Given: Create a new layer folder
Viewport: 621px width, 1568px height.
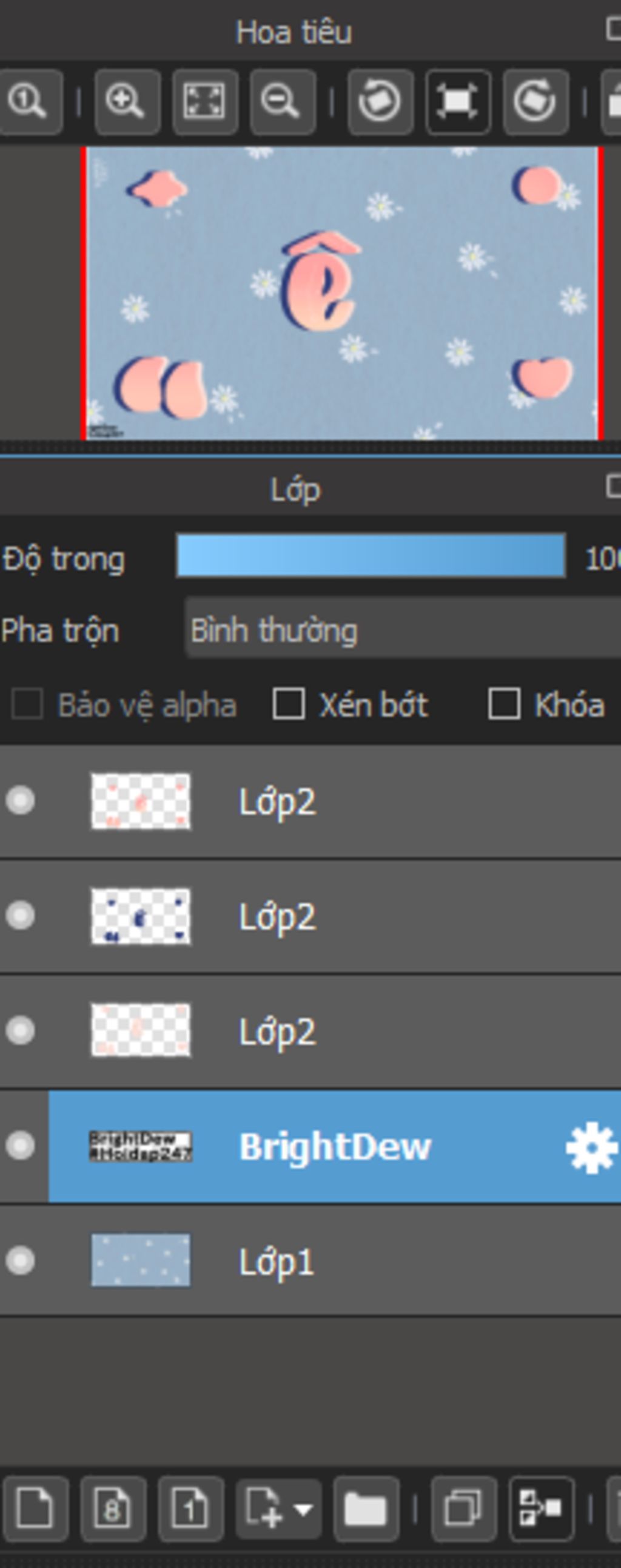Looking at the screenshot, I should coord(366,1509).
